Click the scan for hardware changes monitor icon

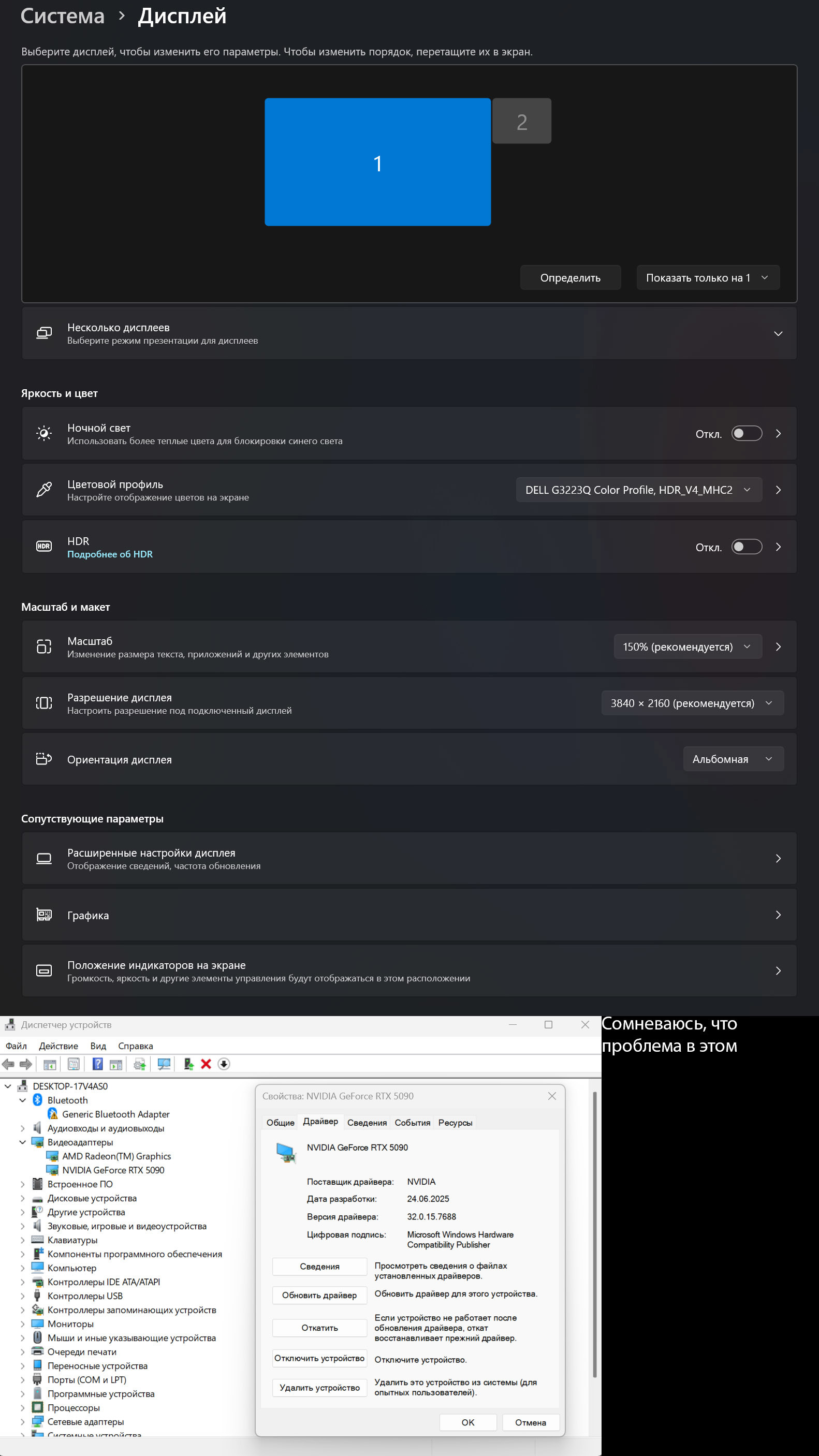tap(164, 1064)
